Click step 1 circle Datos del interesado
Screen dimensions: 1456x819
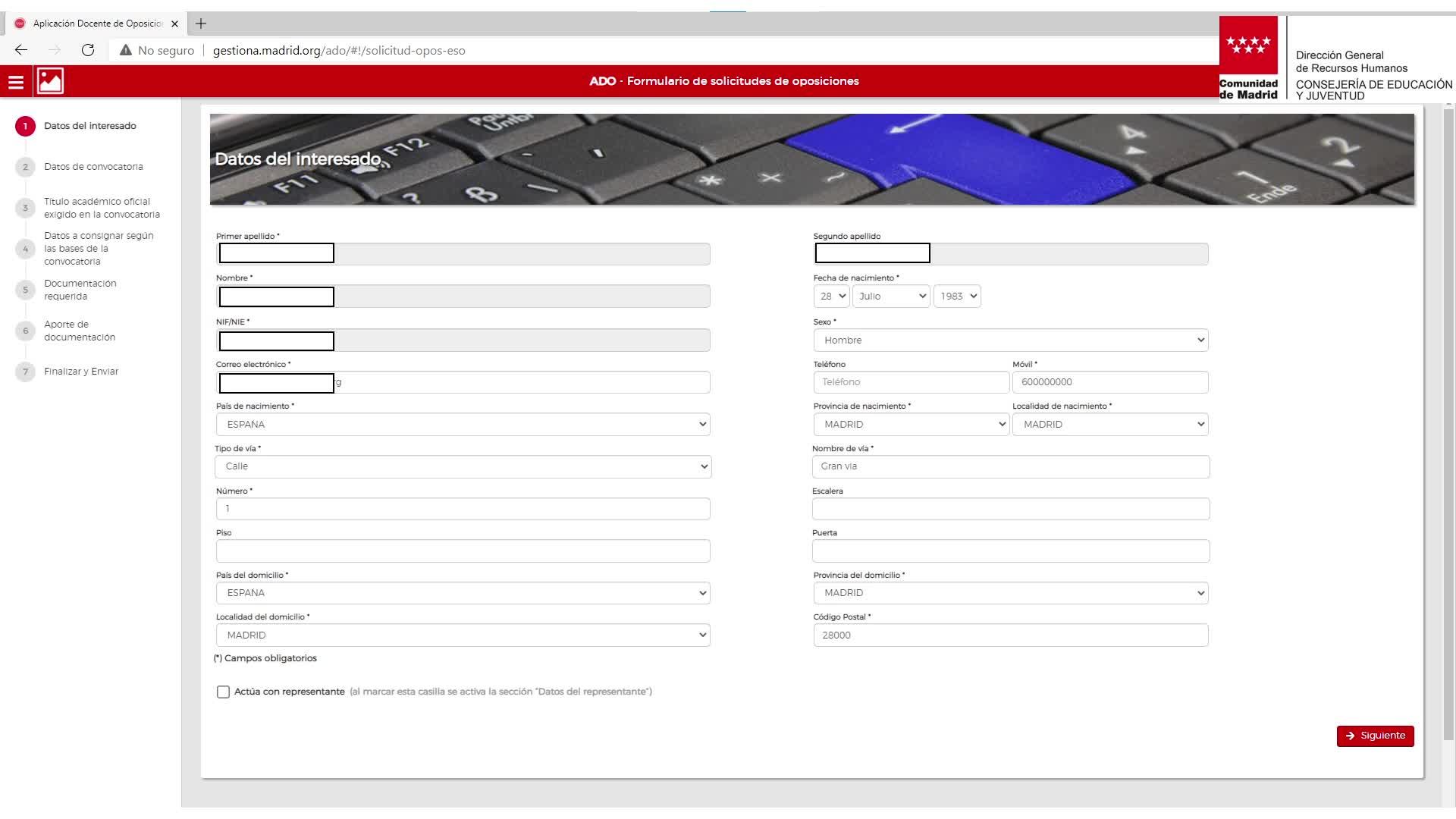tap(25, 126)
